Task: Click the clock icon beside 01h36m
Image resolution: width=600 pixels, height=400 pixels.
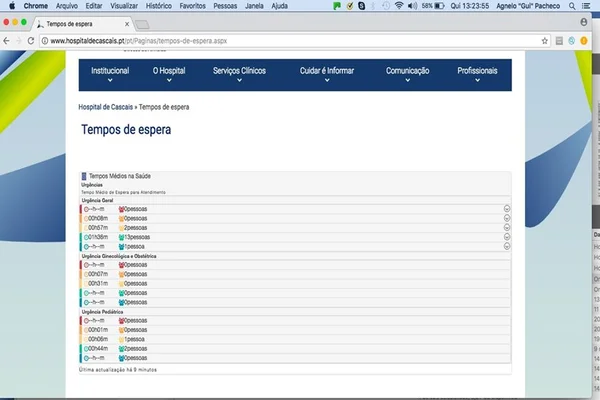Action: coord(86,237)
